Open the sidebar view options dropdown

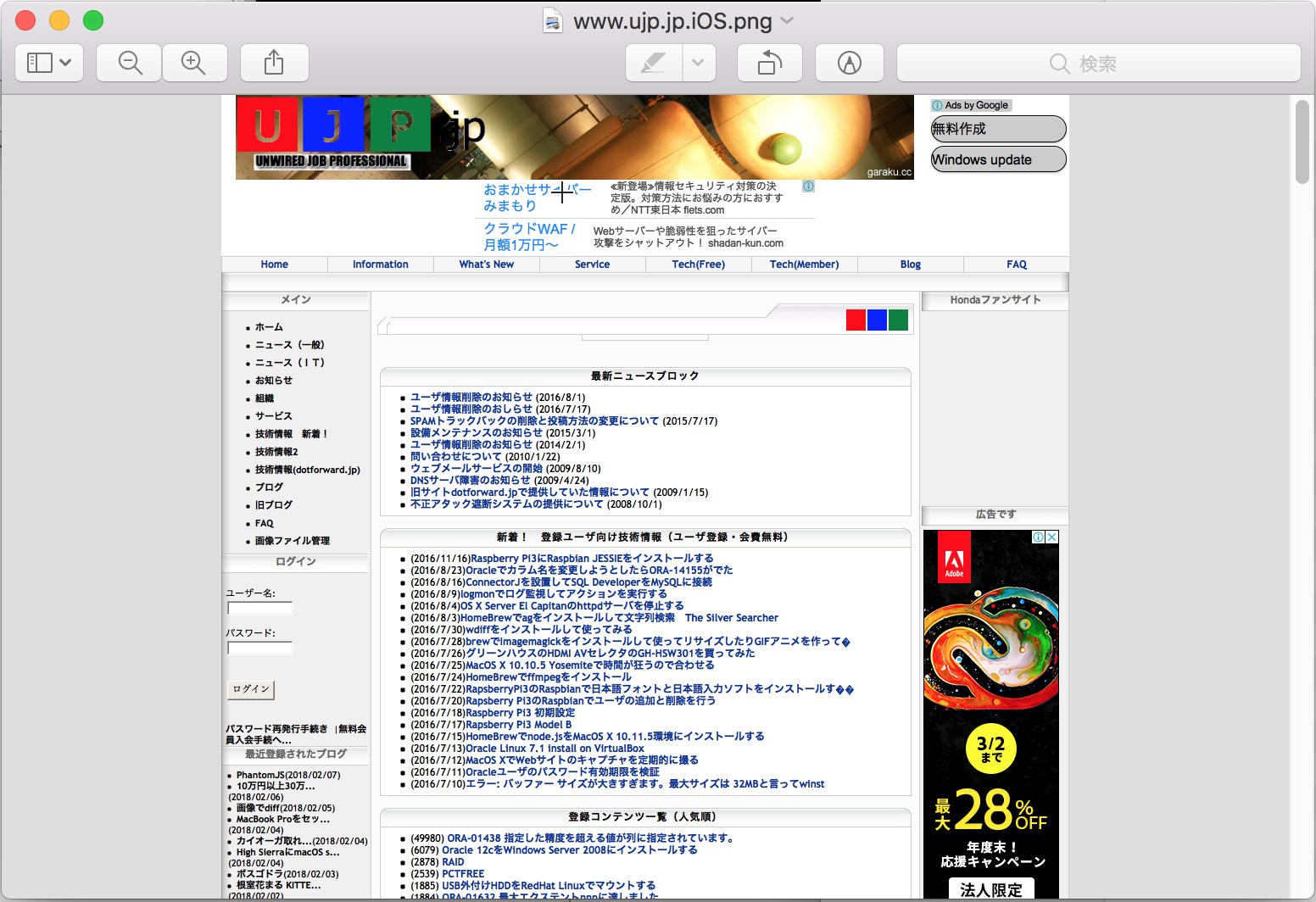pos(49,63)
